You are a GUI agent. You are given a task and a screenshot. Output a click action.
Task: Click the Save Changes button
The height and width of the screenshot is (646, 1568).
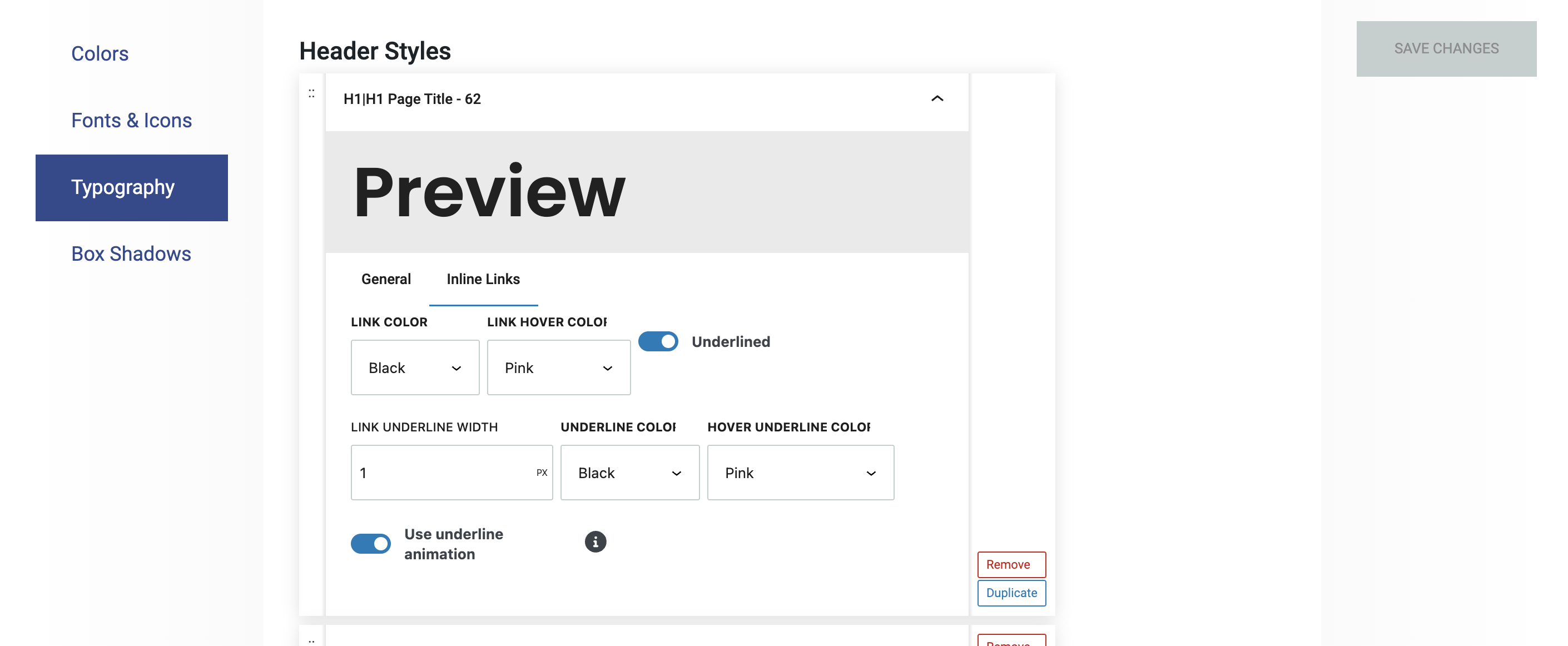click(1446, 49)
